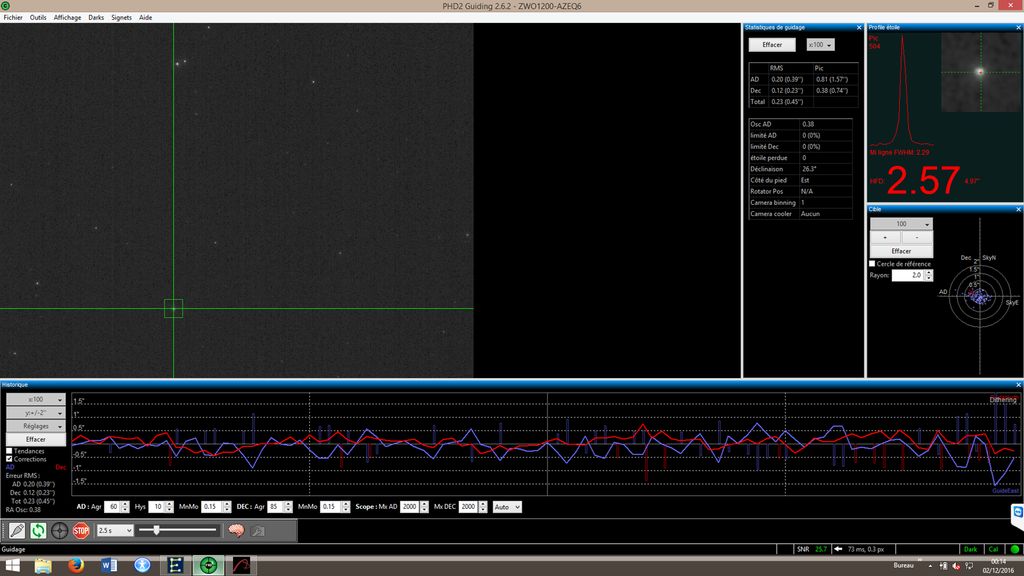This screenshot has width=1024, height=576.
Task: Open the camera connection dialog icon
Action: click(x=17, y=530)
